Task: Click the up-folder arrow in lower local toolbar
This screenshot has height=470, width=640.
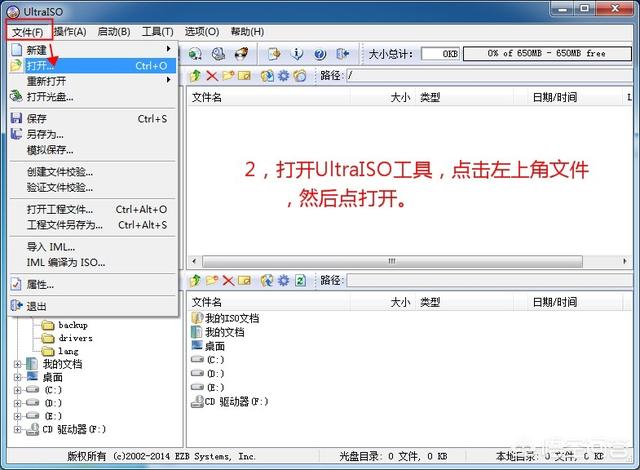Action: tap(196, 281)
